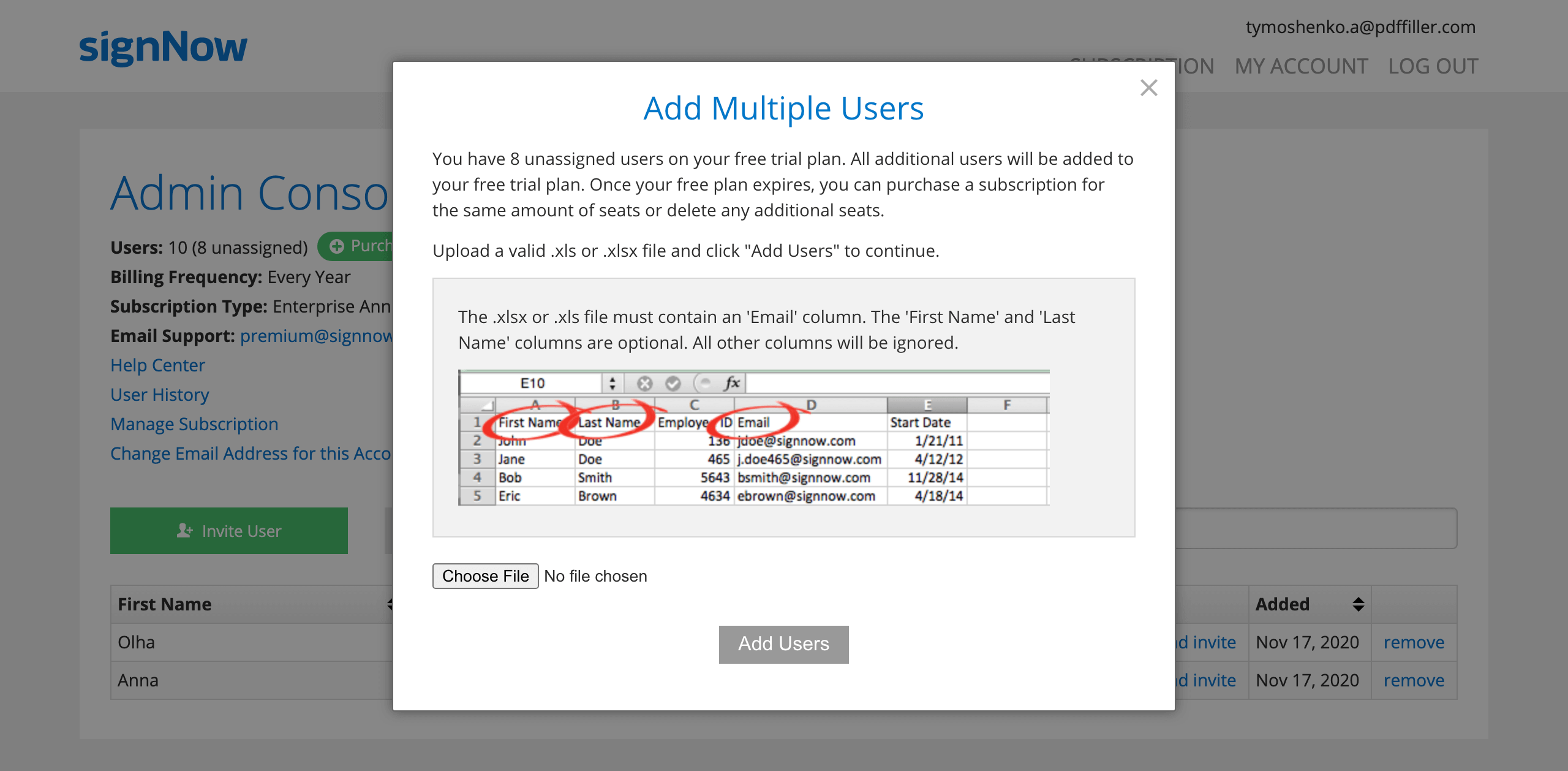Open MY ACCOUNT
The width and height of the screenshot is (1568, 771).
coord(1300,66)
